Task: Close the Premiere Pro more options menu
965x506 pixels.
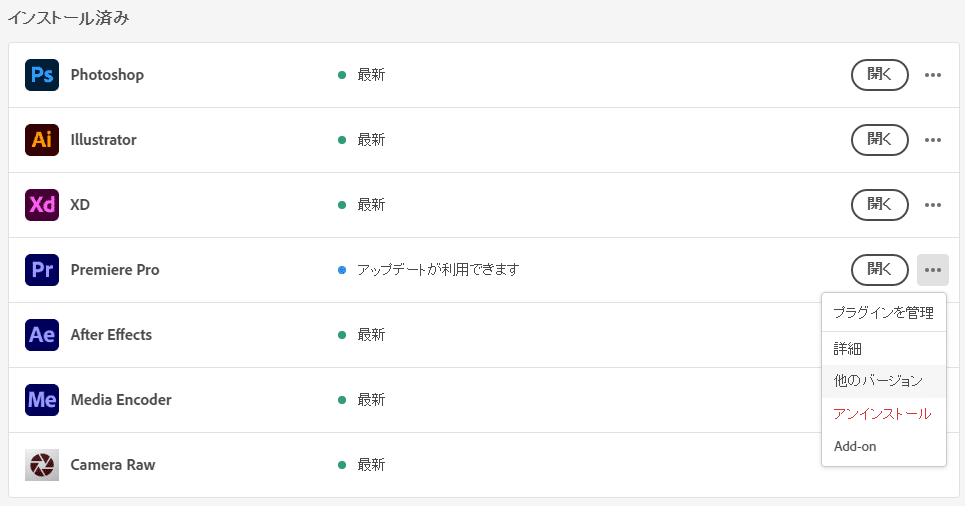Action: [933, 270]
